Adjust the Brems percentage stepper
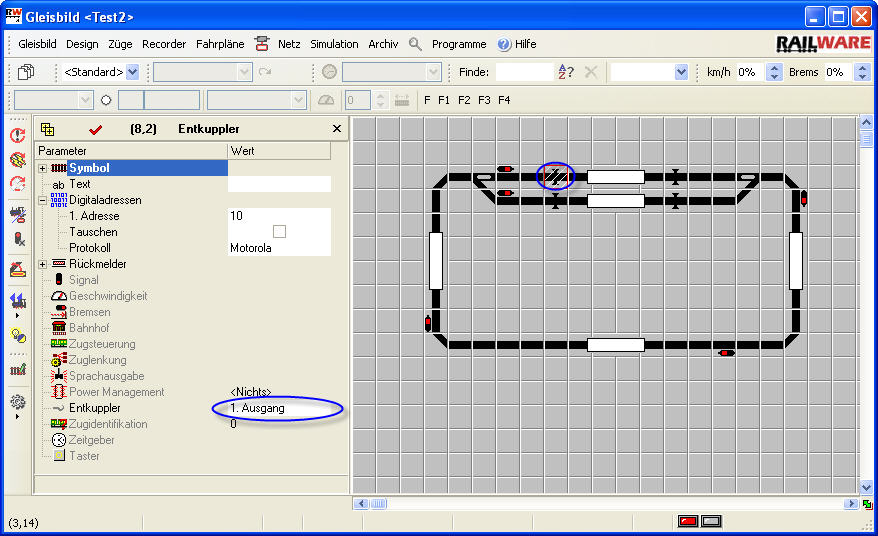The width and height of the screenshot is (878, 536). pos(862,72)
